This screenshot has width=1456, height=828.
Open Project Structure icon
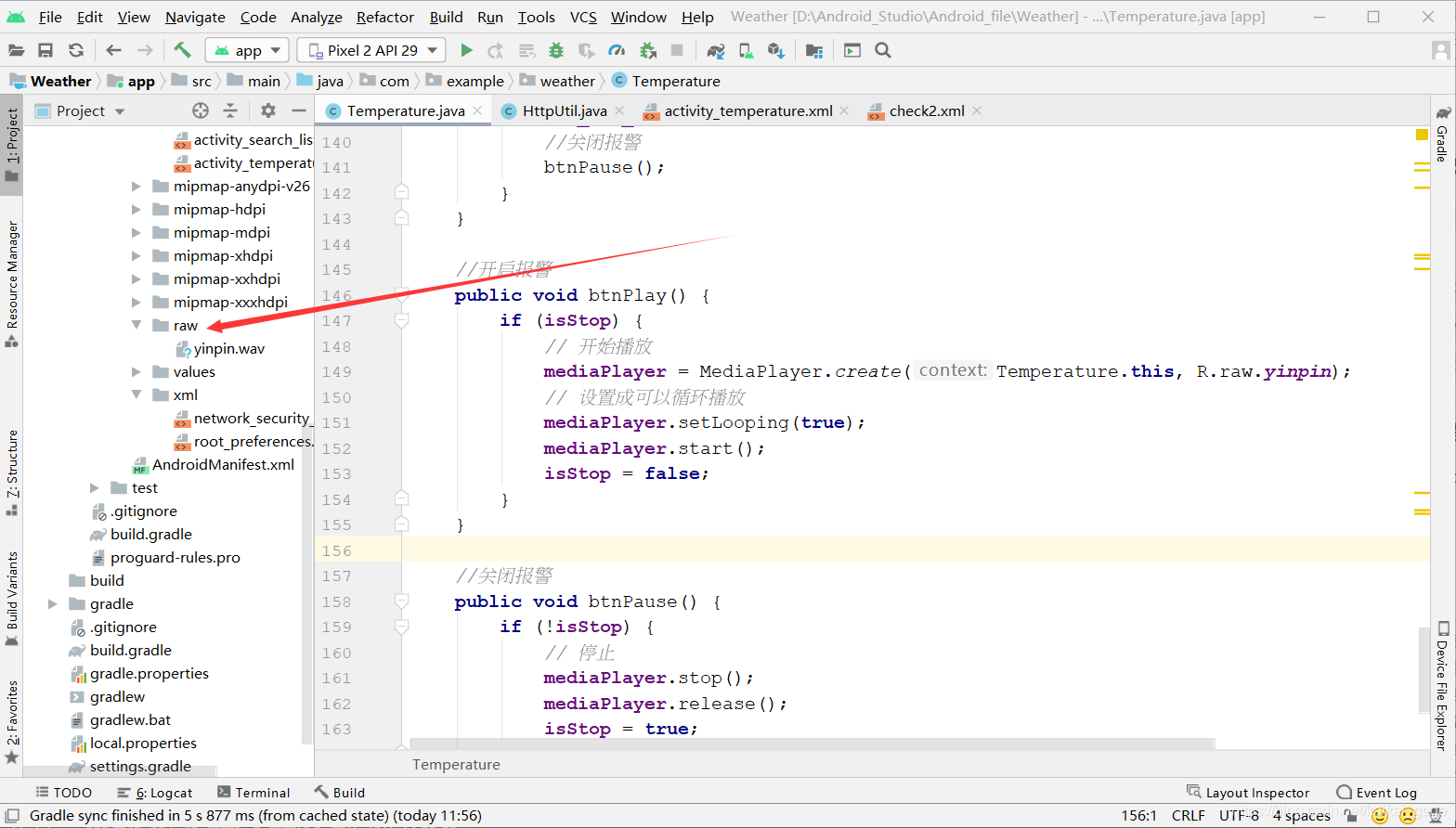tap(814, 50)
